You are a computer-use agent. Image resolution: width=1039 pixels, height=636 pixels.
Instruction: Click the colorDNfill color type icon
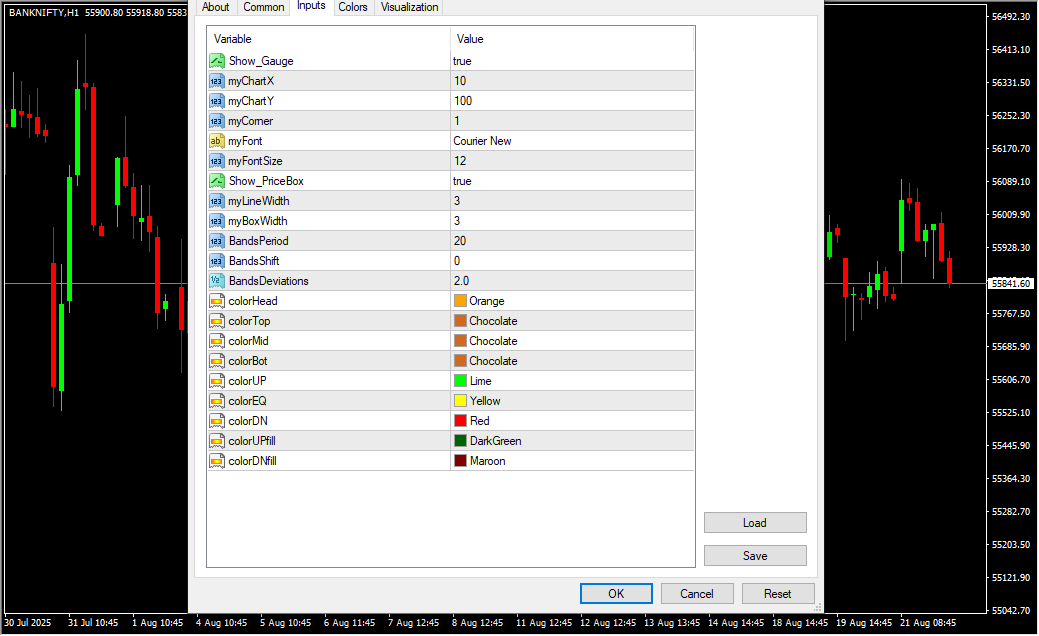(216, 461)
